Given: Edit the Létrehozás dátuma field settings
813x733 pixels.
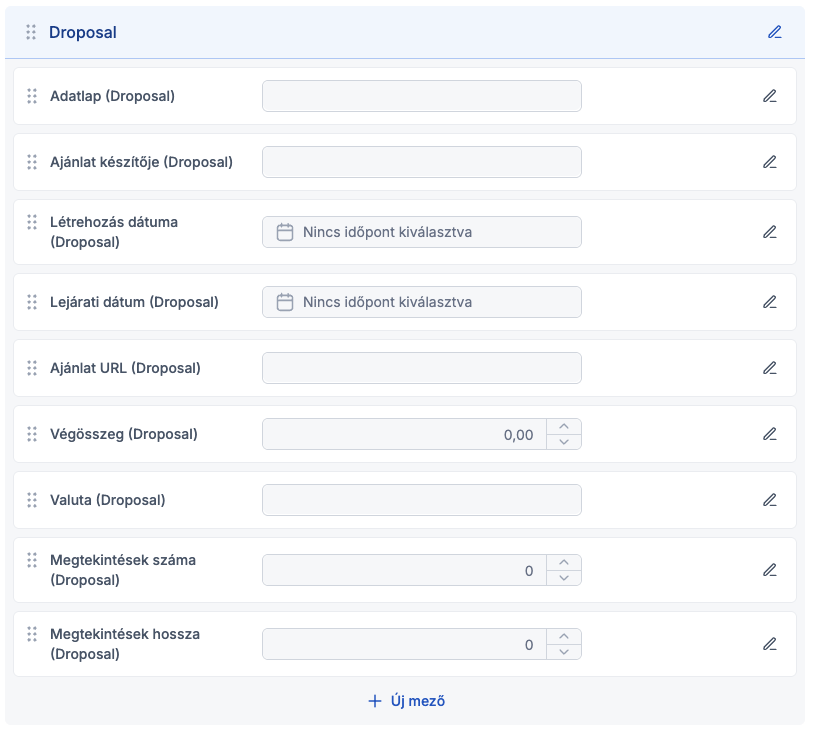Looking at the screenshot, I should [769, 232].
